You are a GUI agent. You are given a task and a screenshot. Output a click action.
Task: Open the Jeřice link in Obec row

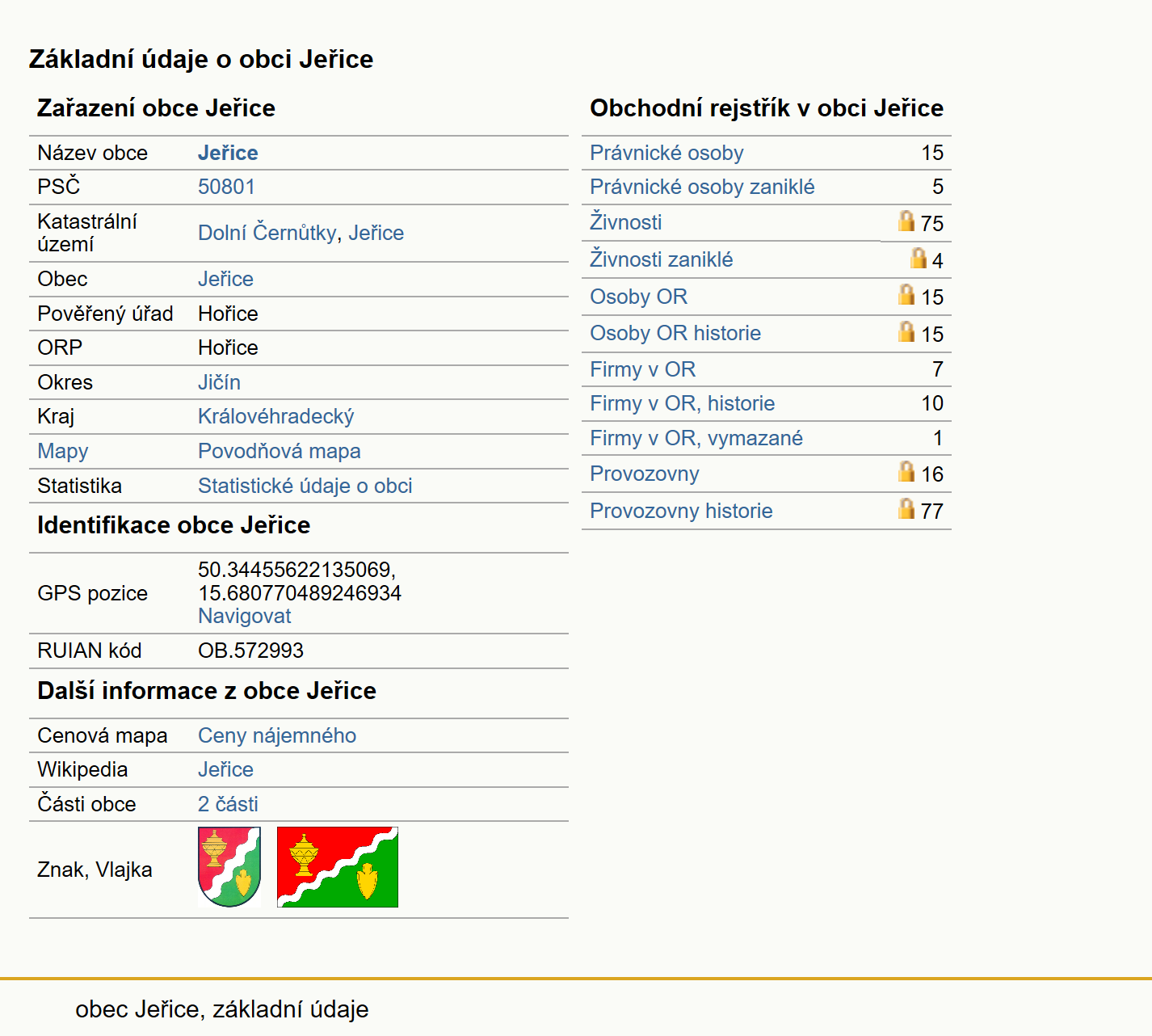coord(225,279)
